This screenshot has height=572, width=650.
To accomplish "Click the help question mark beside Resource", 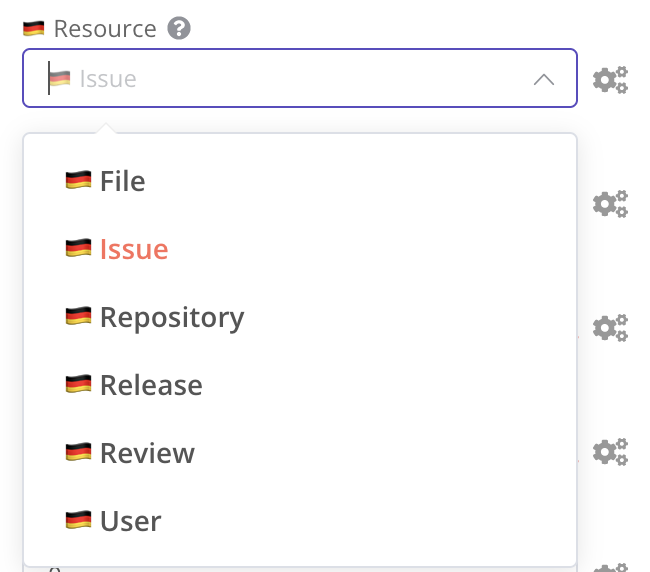I will (x=179, y=29).
